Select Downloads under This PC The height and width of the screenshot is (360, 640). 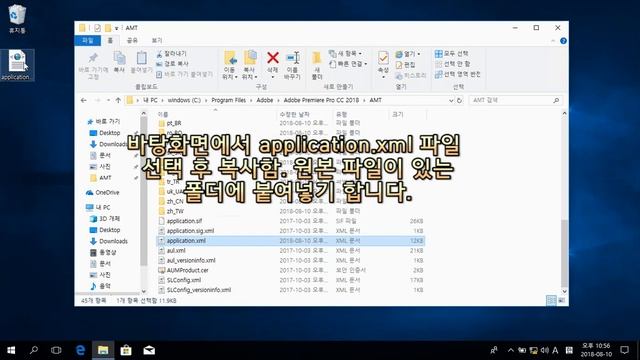pos(109,241)
